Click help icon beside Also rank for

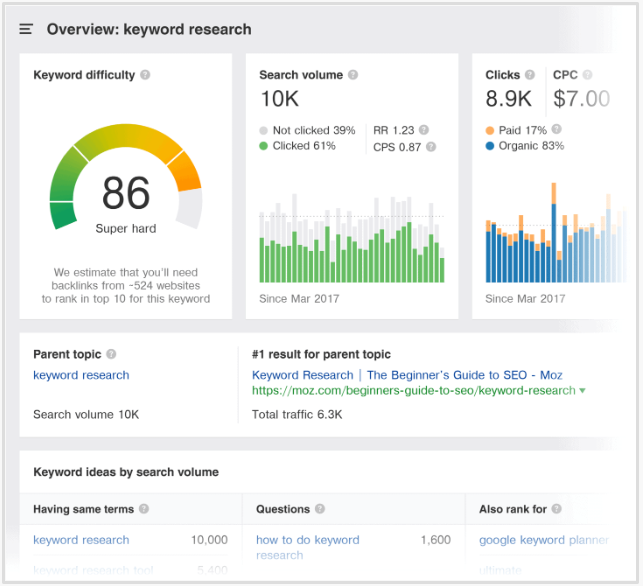(x=557, y=509)
